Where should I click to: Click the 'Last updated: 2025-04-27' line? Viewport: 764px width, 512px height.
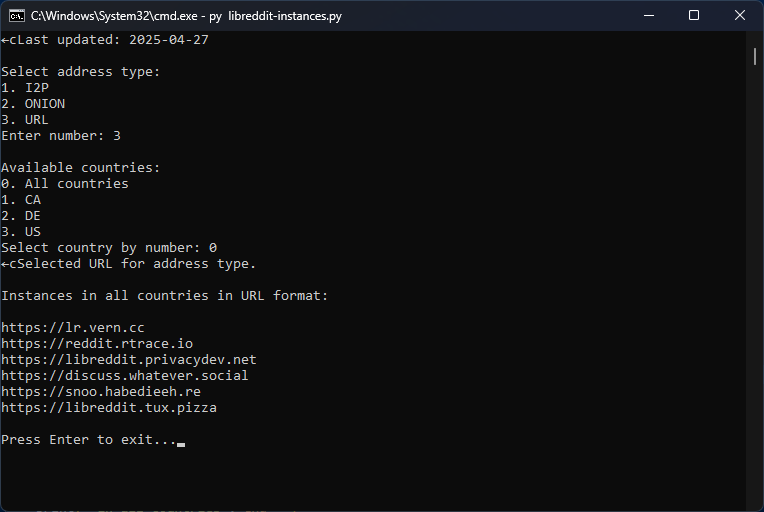click(109, 40)
